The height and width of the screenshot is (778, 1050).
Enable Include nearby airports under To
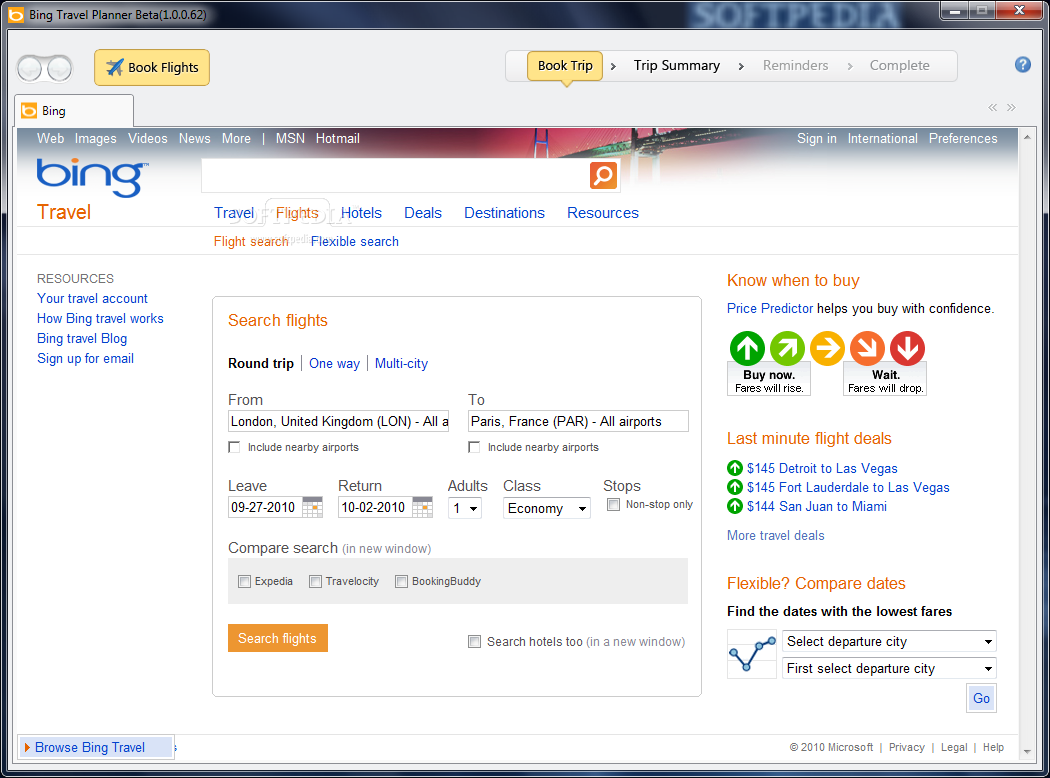pos(474,447)
